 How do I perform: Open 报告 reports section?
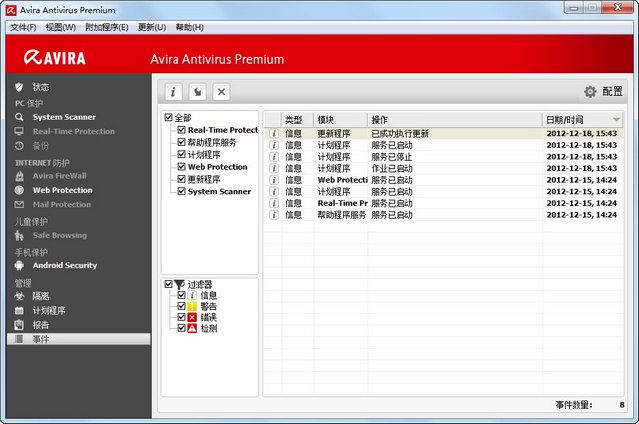click(x=41, y=325)
